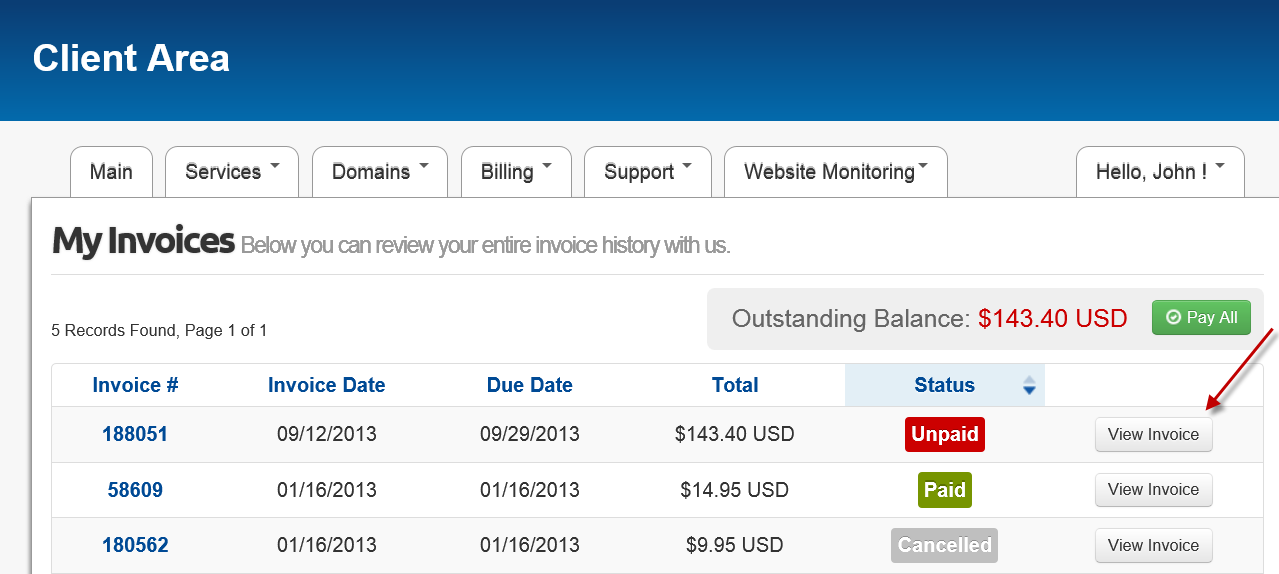The image size is (1279, 574).
Task: Click View Invoice for invoice 58609
Action: (1154, 490)
